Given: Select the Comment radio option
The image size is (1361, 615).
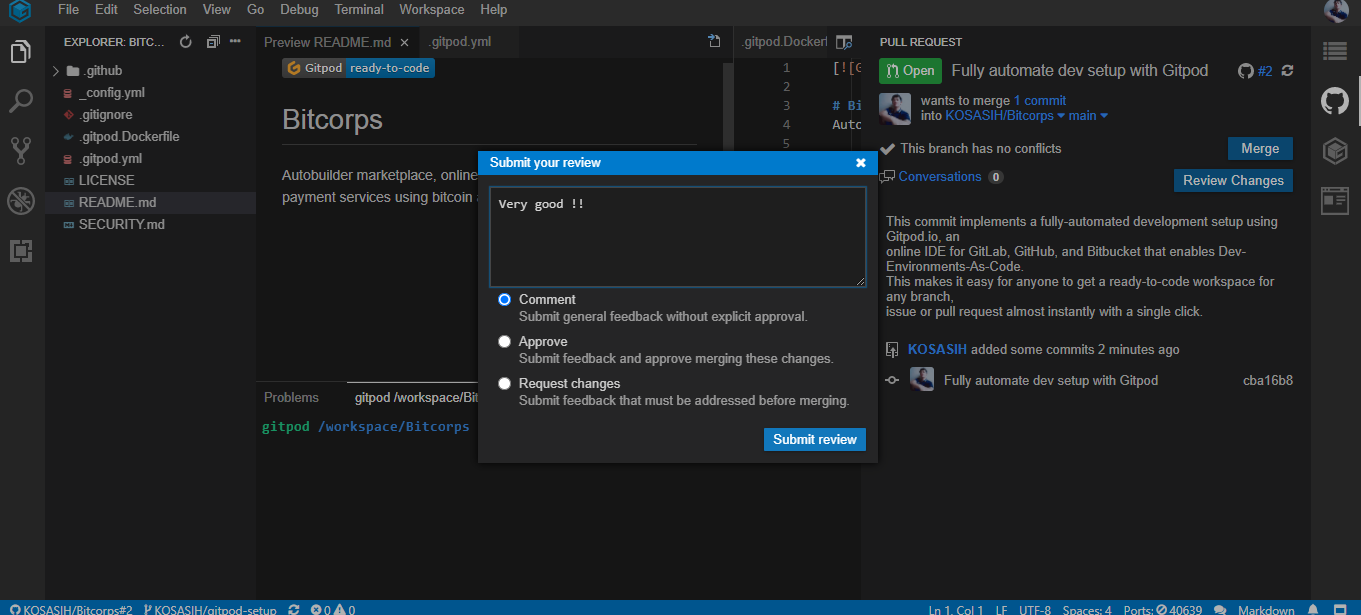Looking at the screenshot, I should [x=505, y=299].
